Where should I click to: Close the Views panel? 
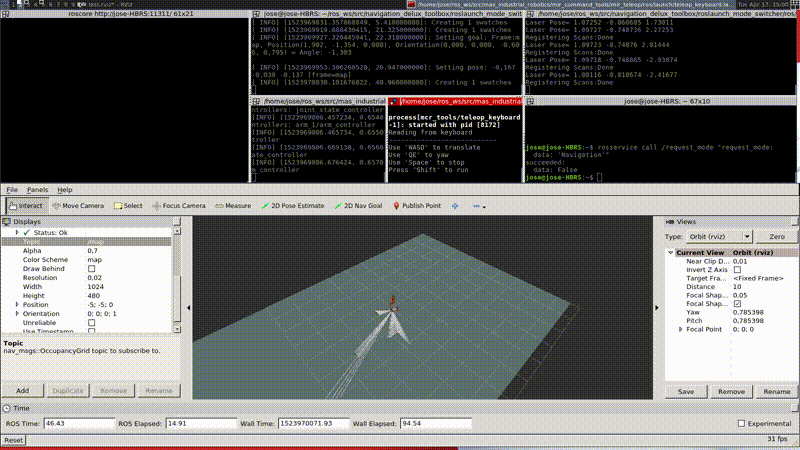pos(795,221)
